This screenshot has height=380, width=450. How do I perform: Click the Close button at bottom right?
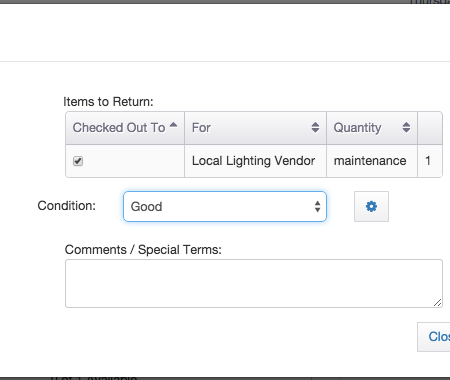pyautogui.click(x=434, y=337)
